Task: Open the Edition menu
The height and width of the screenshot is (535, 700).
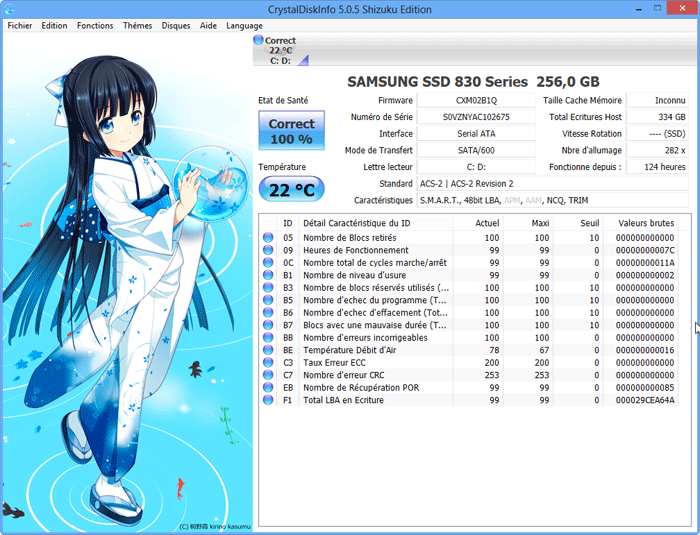Action: 54,25
